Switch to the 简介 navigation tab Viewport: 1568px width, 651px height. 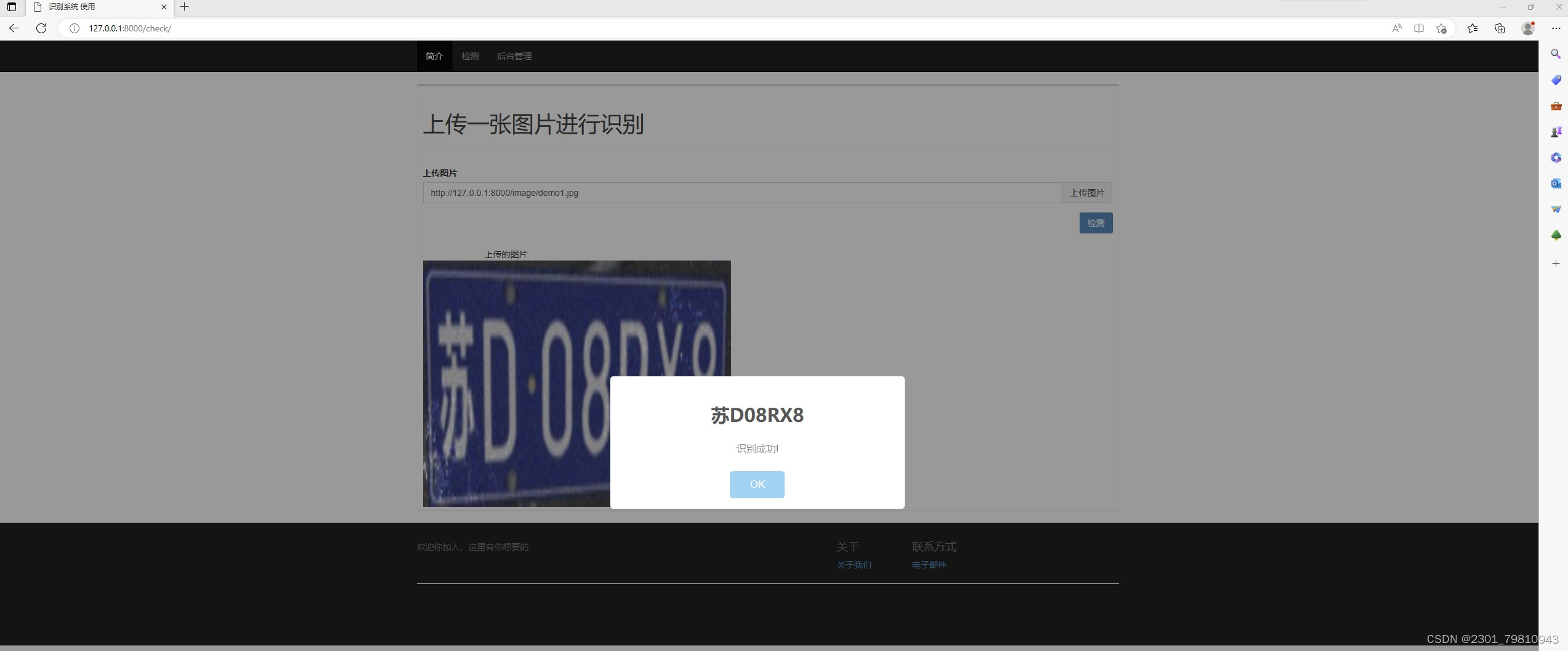tap(434, 56)
